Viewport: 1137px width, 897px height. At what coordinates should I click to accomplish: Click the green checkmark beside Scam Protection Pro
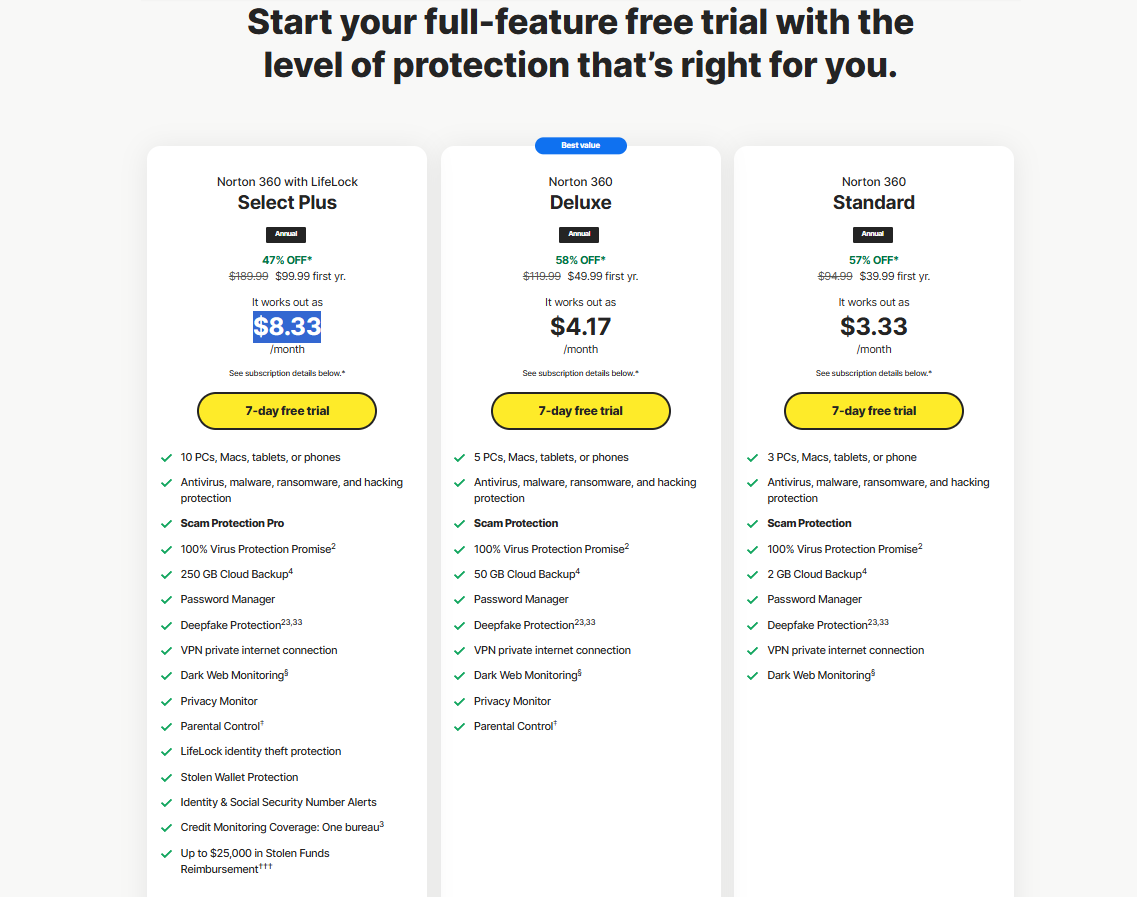166,523
